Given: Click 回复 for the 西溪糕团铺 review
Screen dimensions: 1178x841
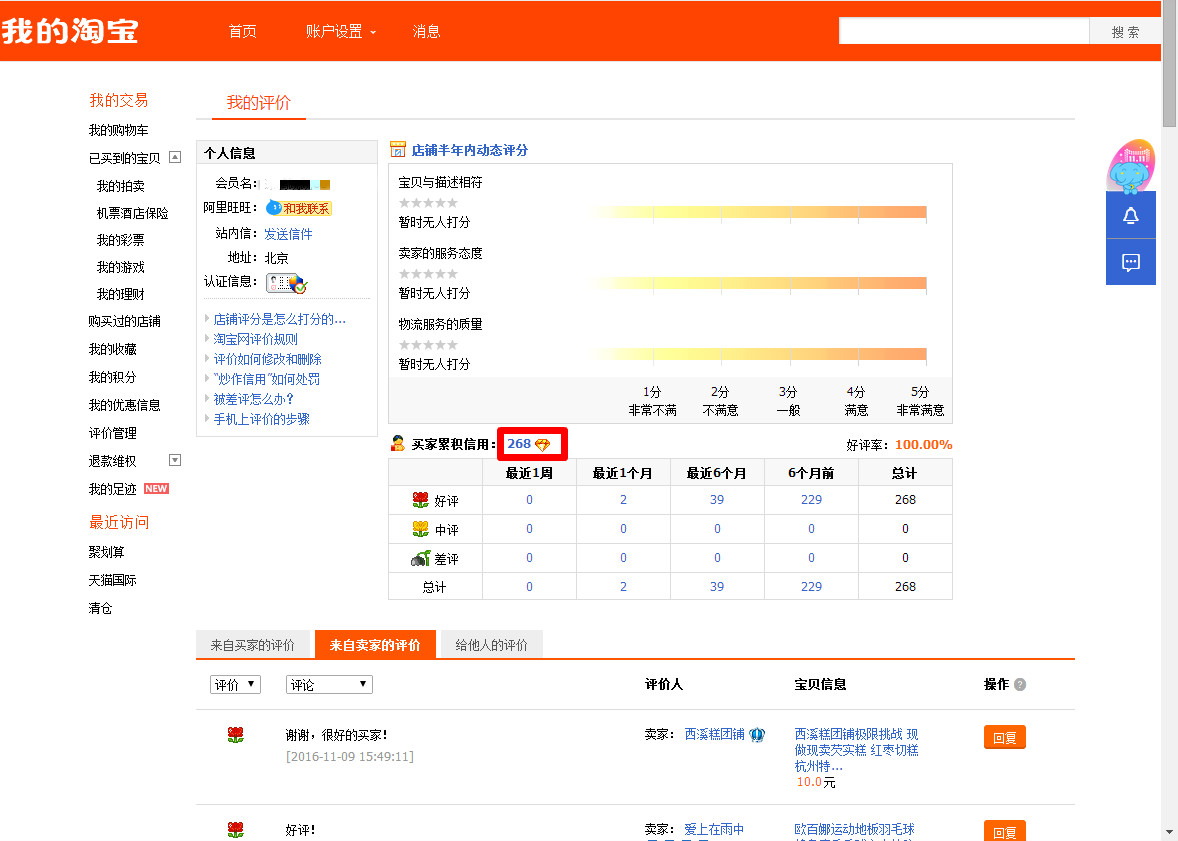Looking at the screenshot, I should tap(1004, 737).
